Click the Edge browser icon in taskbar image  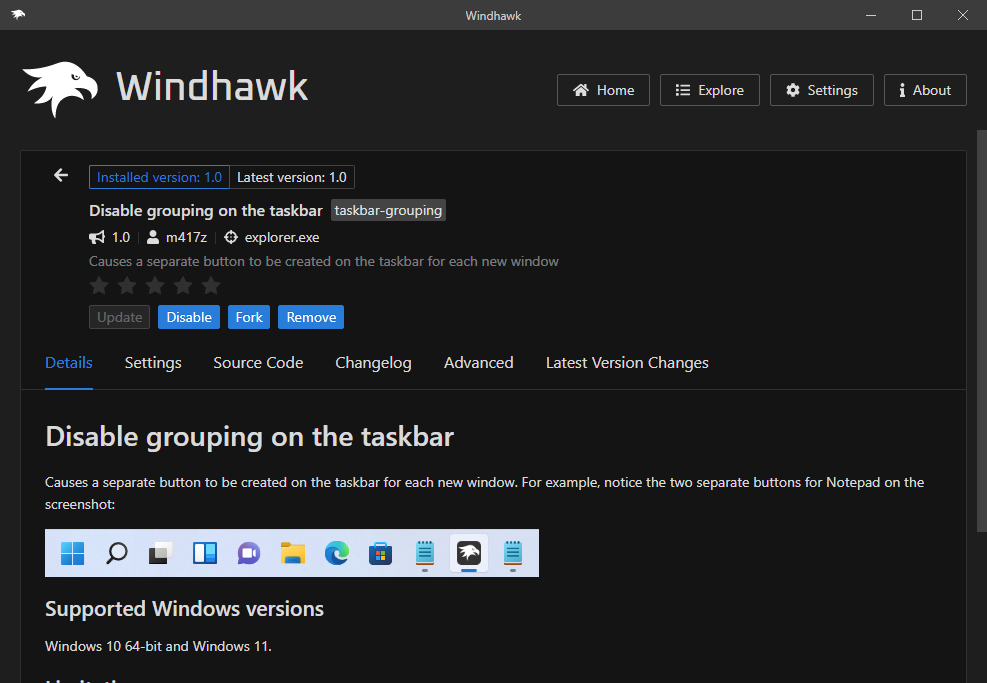337,553
